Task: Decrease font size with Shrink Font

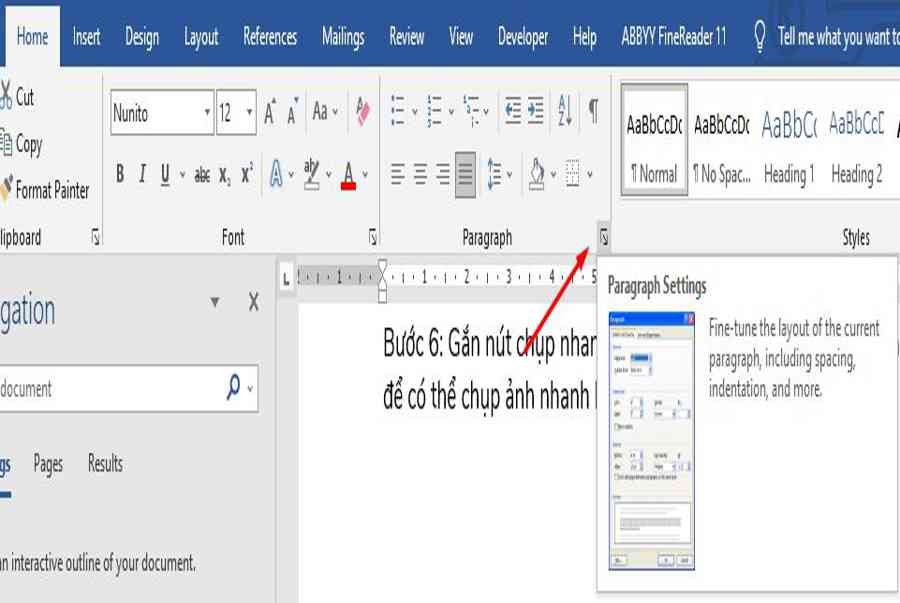Action: (x=293, y=111)
